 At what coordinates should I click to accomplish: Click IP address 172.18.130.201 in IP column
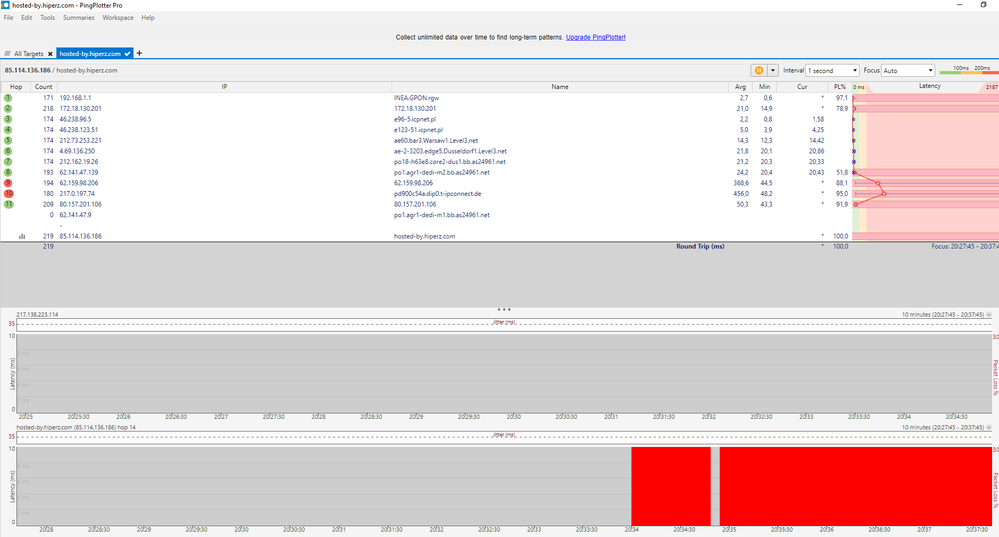(80, 109)
